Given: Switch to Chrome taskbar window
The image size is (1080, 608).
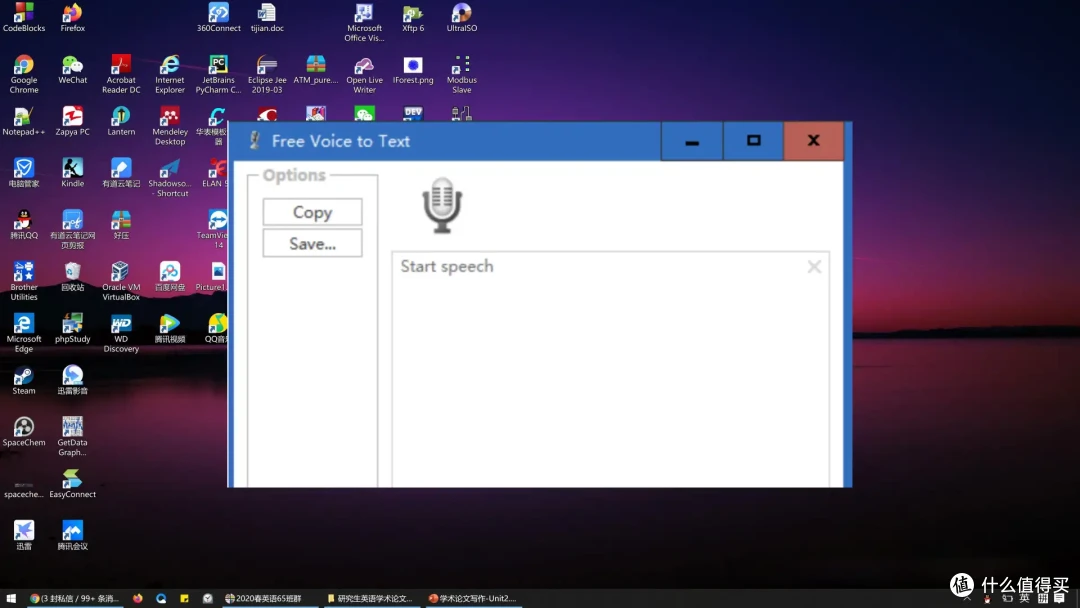Looking at the screenshot, I should tap(74, 598).
